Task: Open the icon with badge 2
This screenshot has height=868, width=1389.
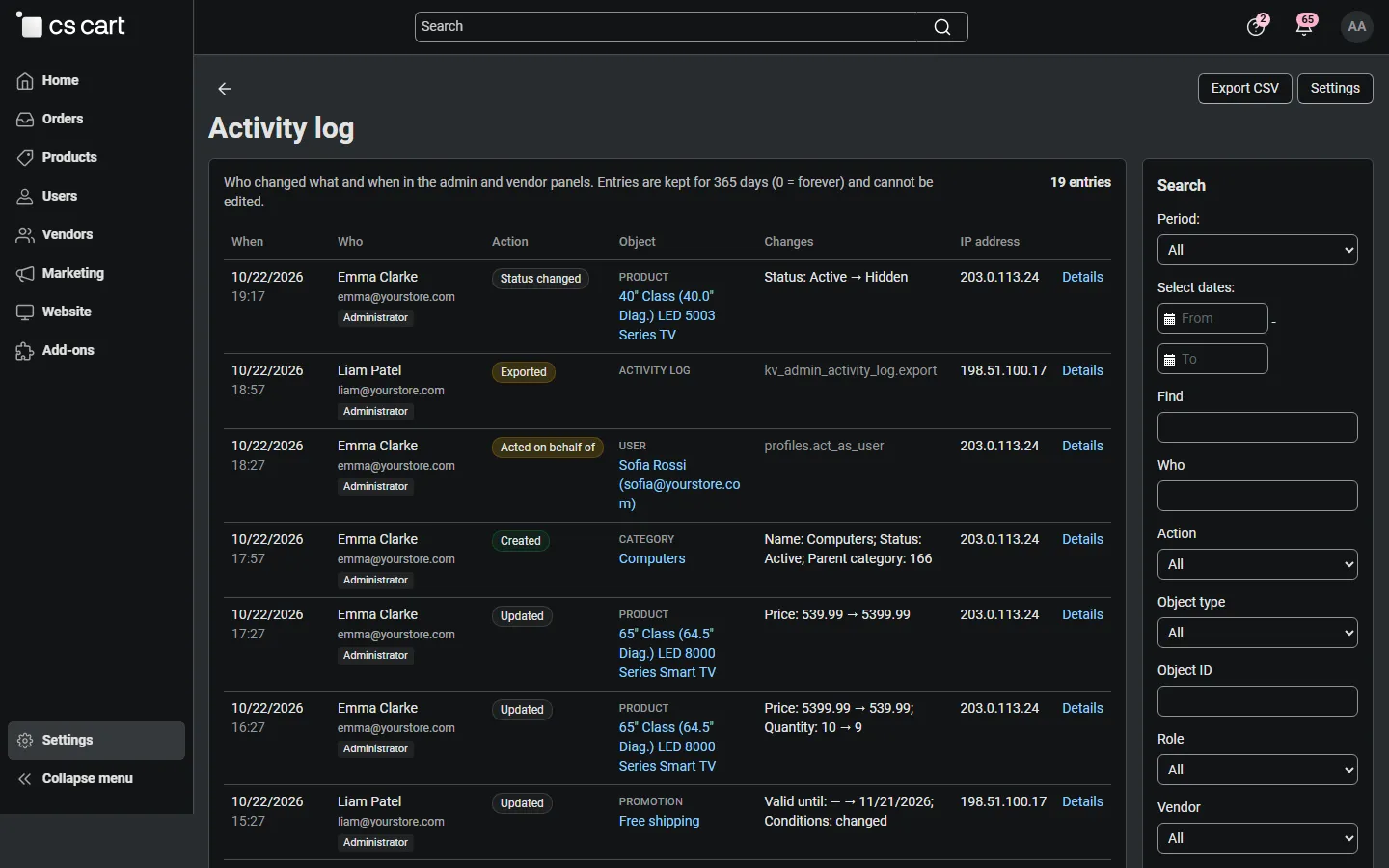Action: 1256,26
